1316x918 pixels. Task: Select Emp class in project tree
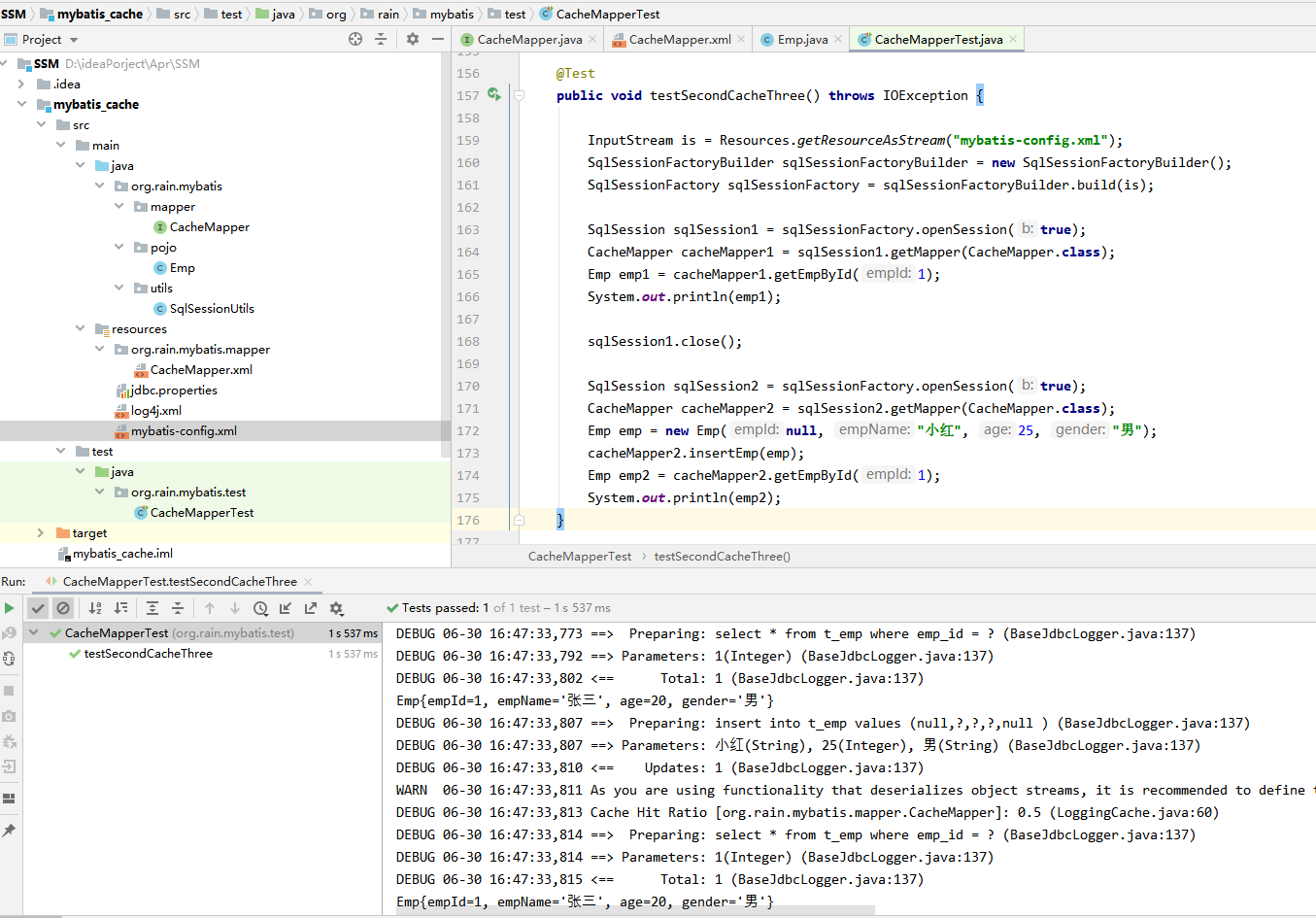[x=182, y=267]
